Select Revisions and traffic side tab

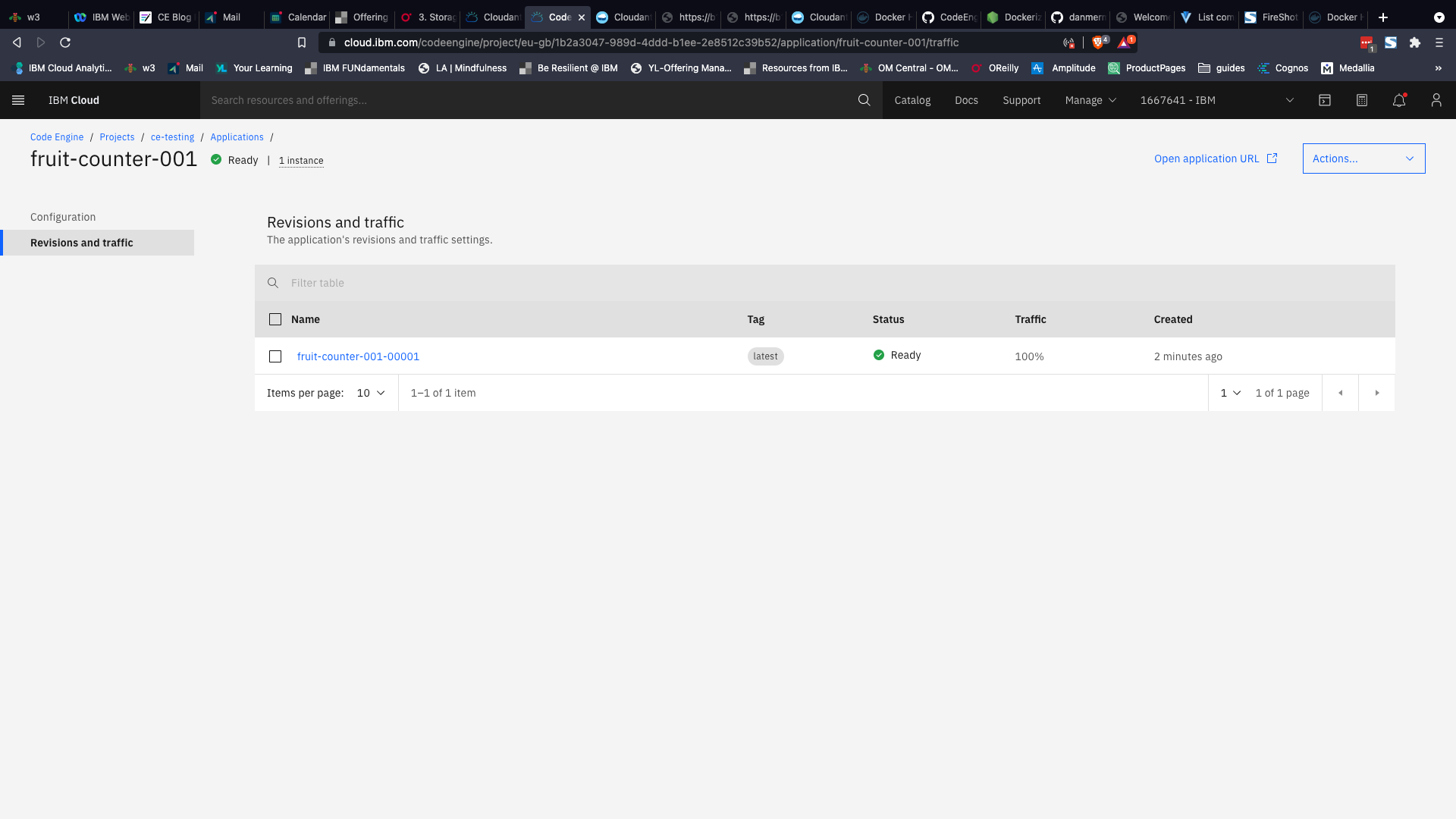coord(97,243)
